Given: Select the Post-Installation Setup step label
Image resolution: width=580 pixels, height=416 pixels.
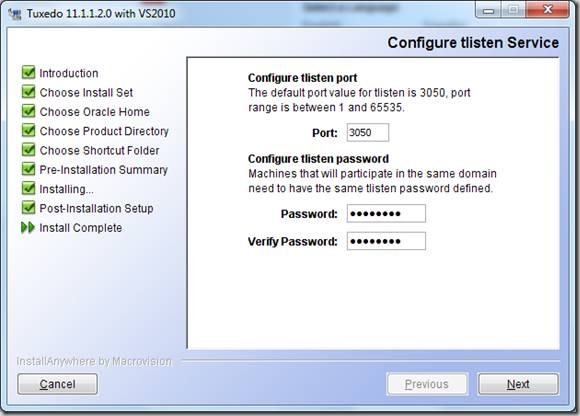Looking at the screenshot, I should point(96,208).
